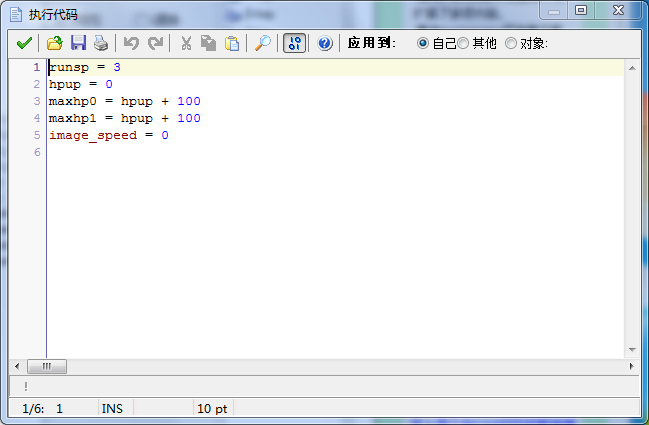Image resolution: width=649 pixels, height=425 pixels.
Task: Select the 对象 radio button
Action: (x=511, y=43)
